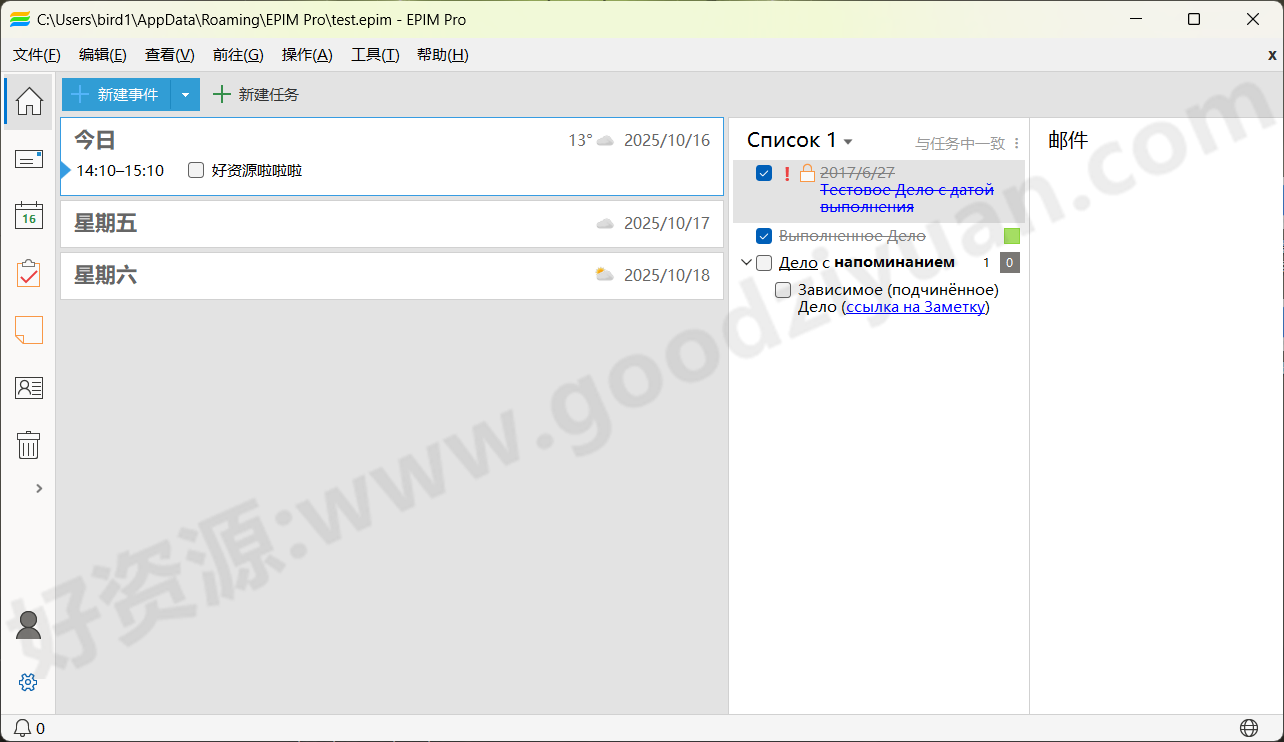Uncheck the Выполненное Дело checkbox
1284x742 pixels.
tap(763, 236)
